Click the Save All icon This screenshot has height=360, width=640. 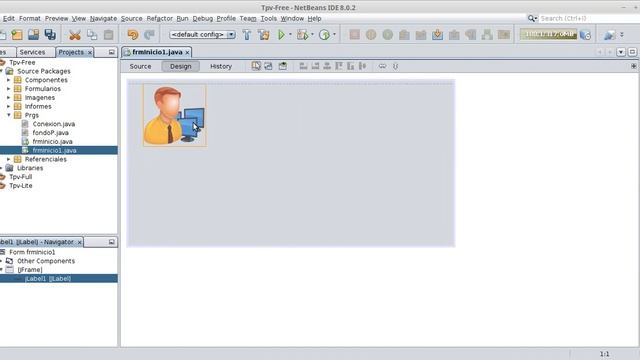[50, 35]
